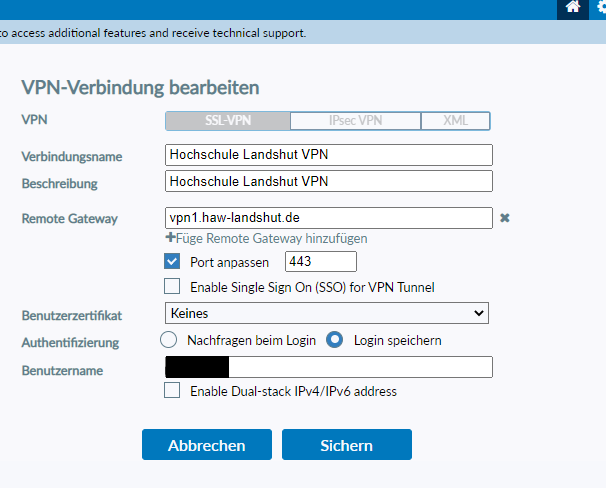Remove remote gateway with the X icon

tap(504, 218)
